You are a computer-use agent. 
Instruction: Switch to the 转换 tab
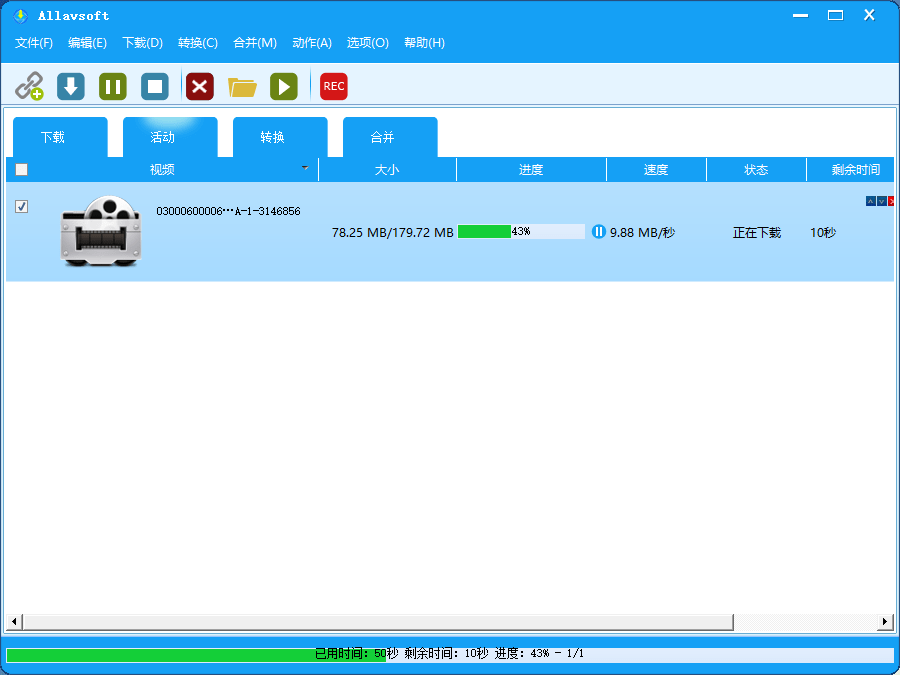280,137
